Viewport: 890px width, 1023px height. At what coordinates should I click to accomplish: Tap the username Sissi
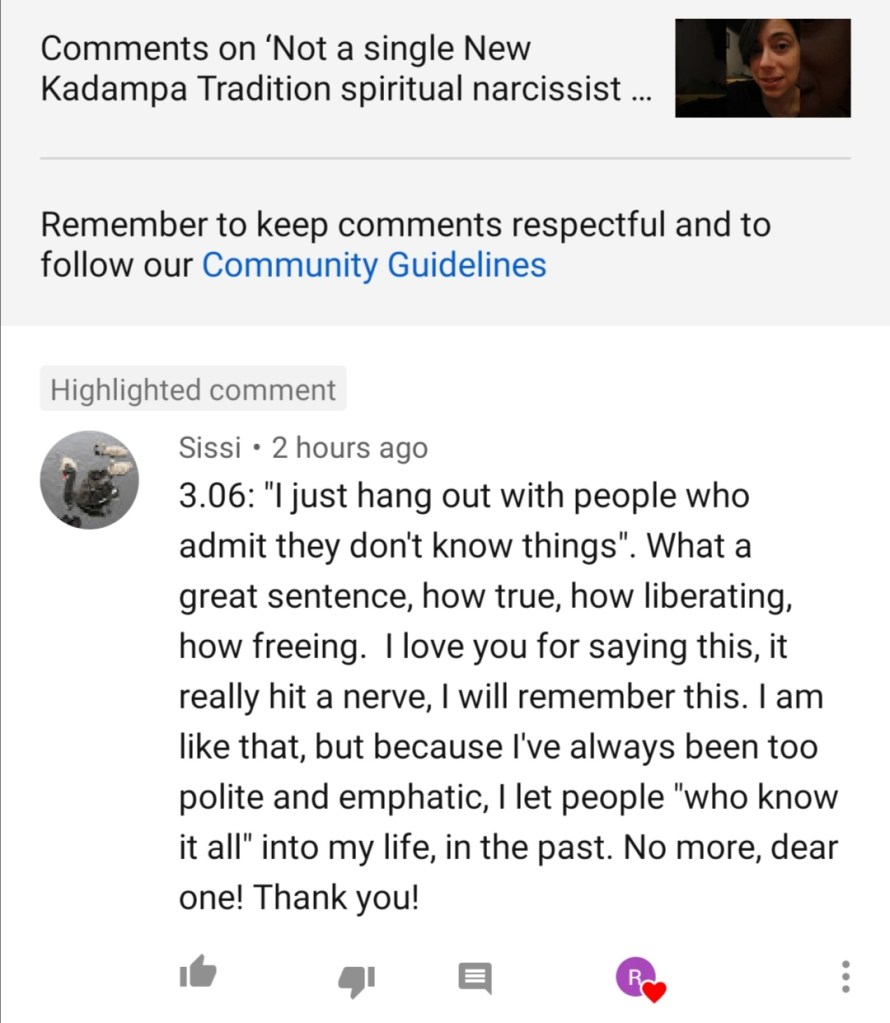coord(209,448)
